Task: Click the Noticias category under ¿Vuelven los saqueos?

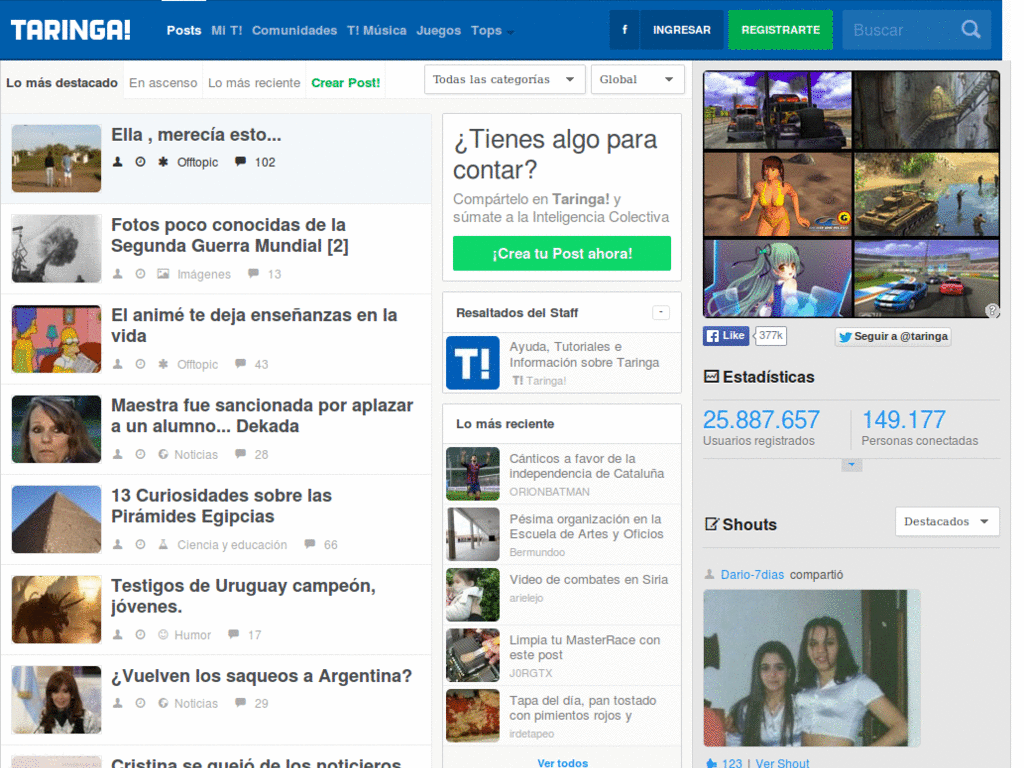Action: point(196,703)
